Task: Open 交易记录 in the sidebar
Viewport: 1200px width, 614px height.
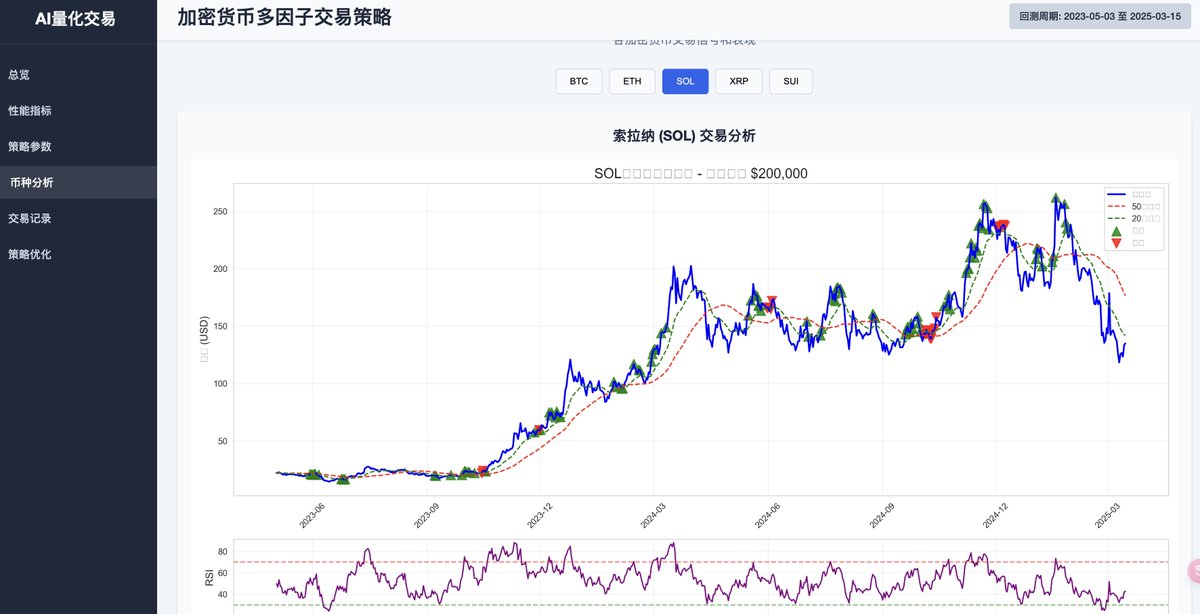Action: [x=78, y=218]
